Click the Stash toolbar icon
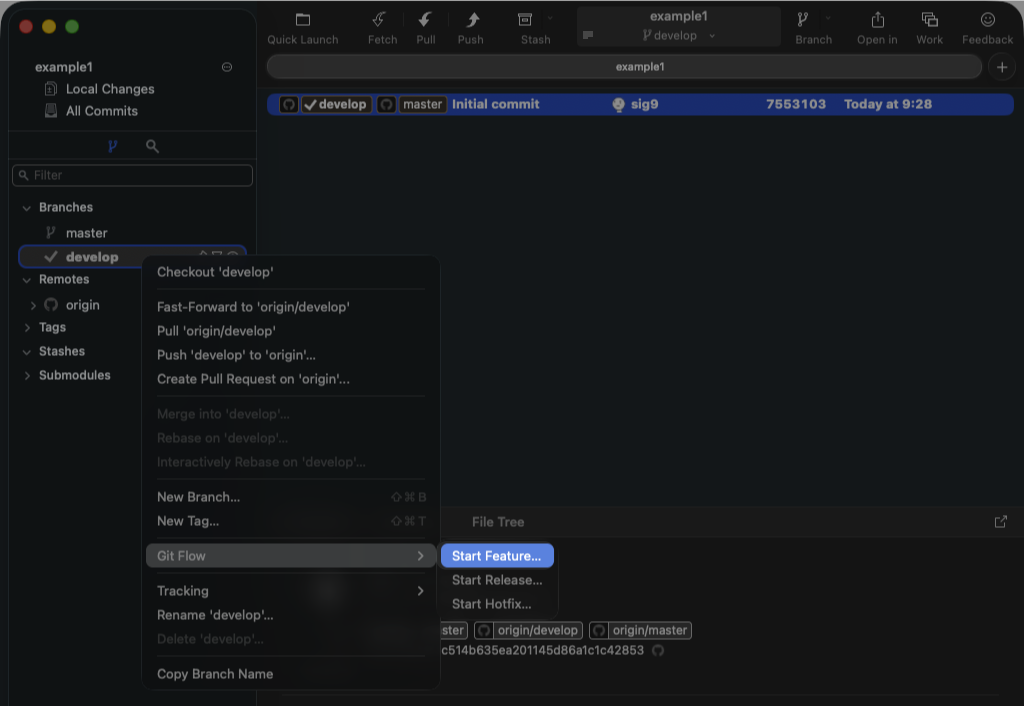The width and height of the screenshot is (1024, 706). pyautogui.click(x=525, y=20)
